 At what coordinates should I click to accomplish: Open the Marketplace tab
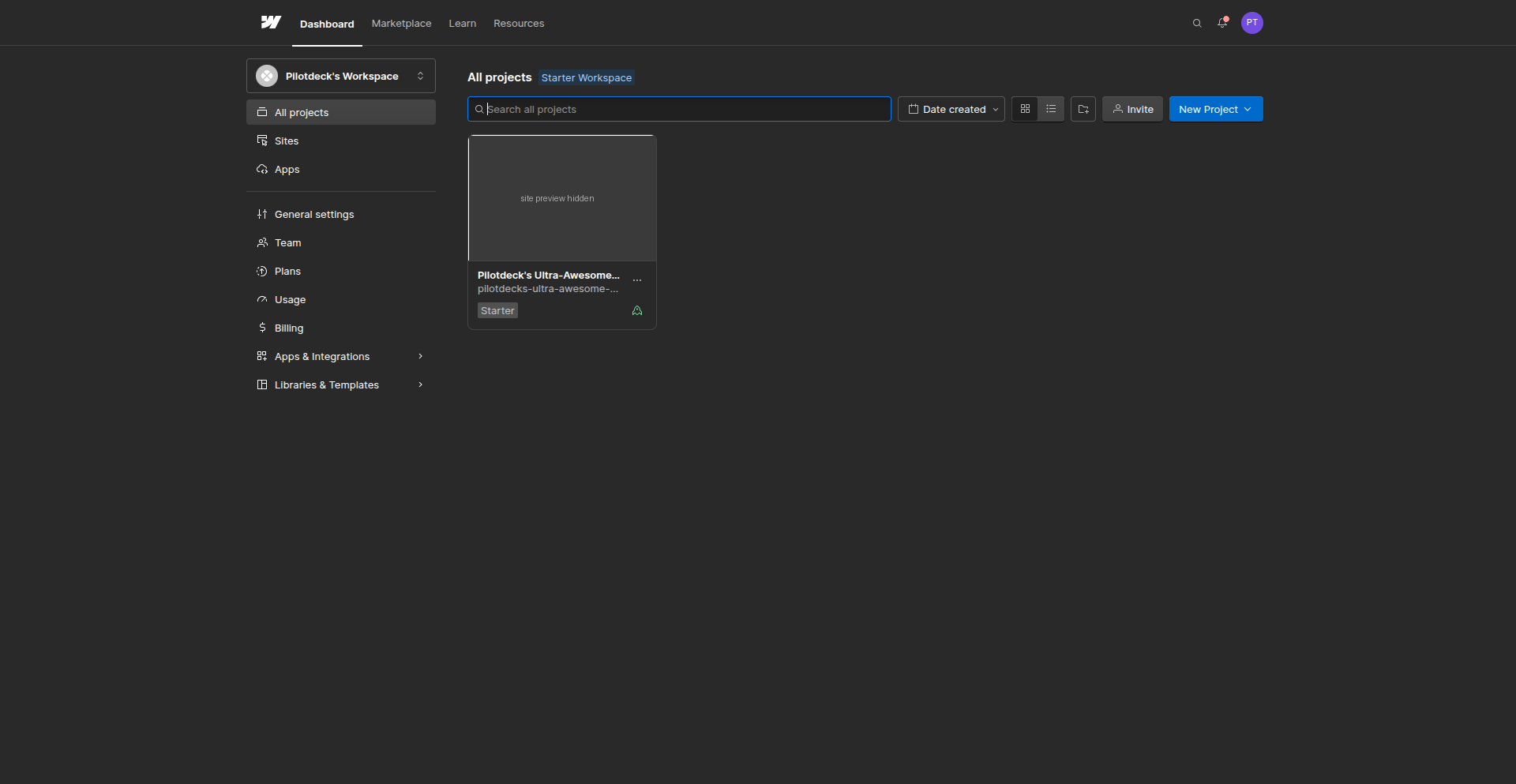click(402, 24)
